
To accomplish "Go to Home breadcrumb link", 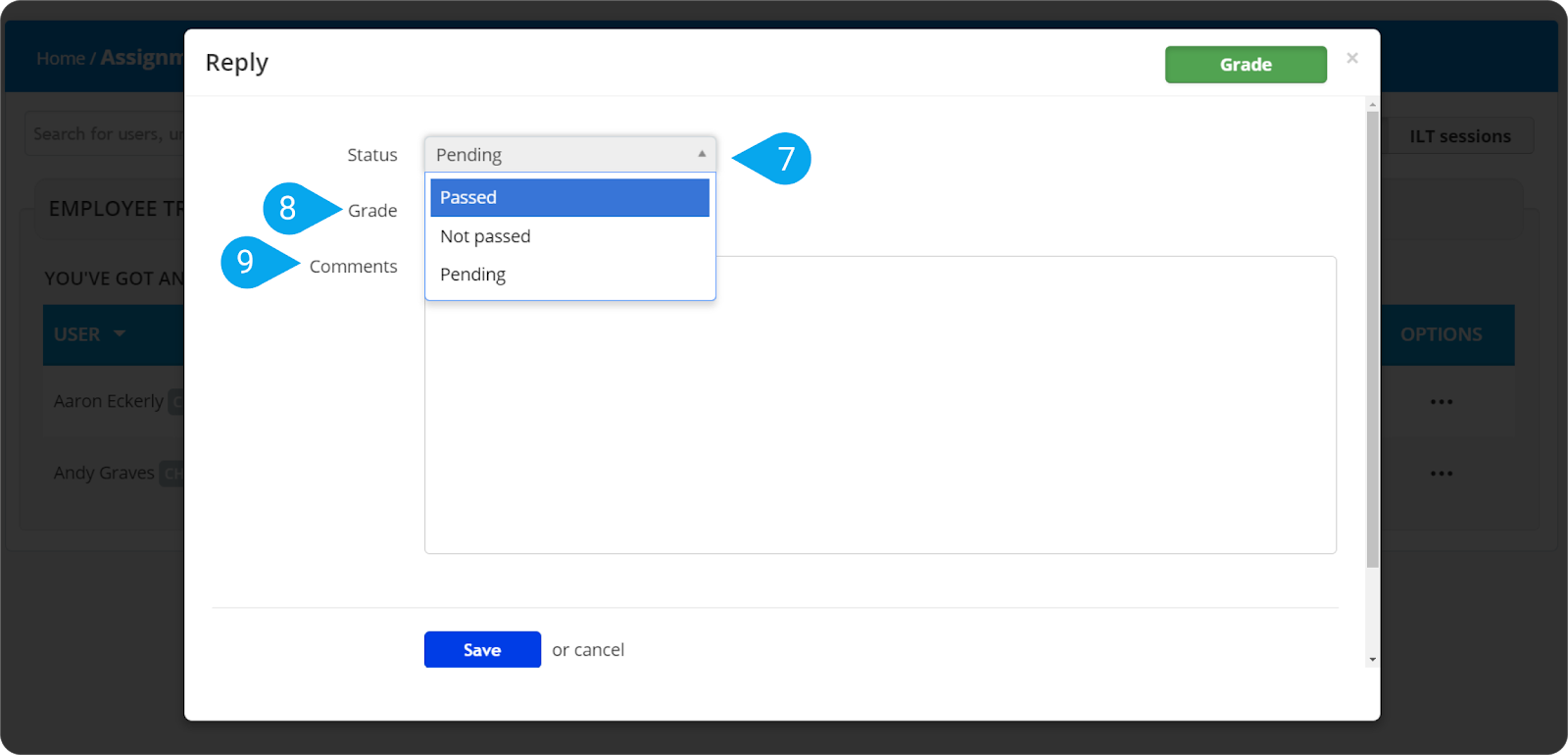I will [x=61, y=59].
